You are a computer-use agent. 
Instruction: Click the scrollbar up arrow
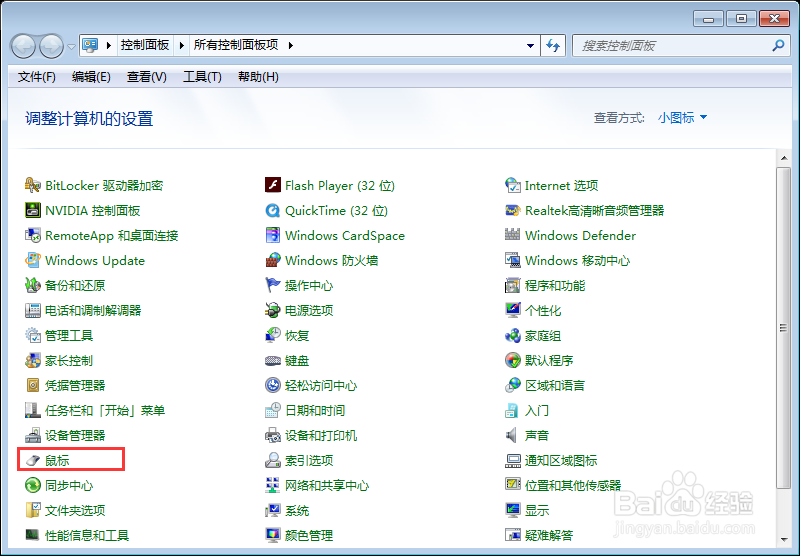[784, 158]
